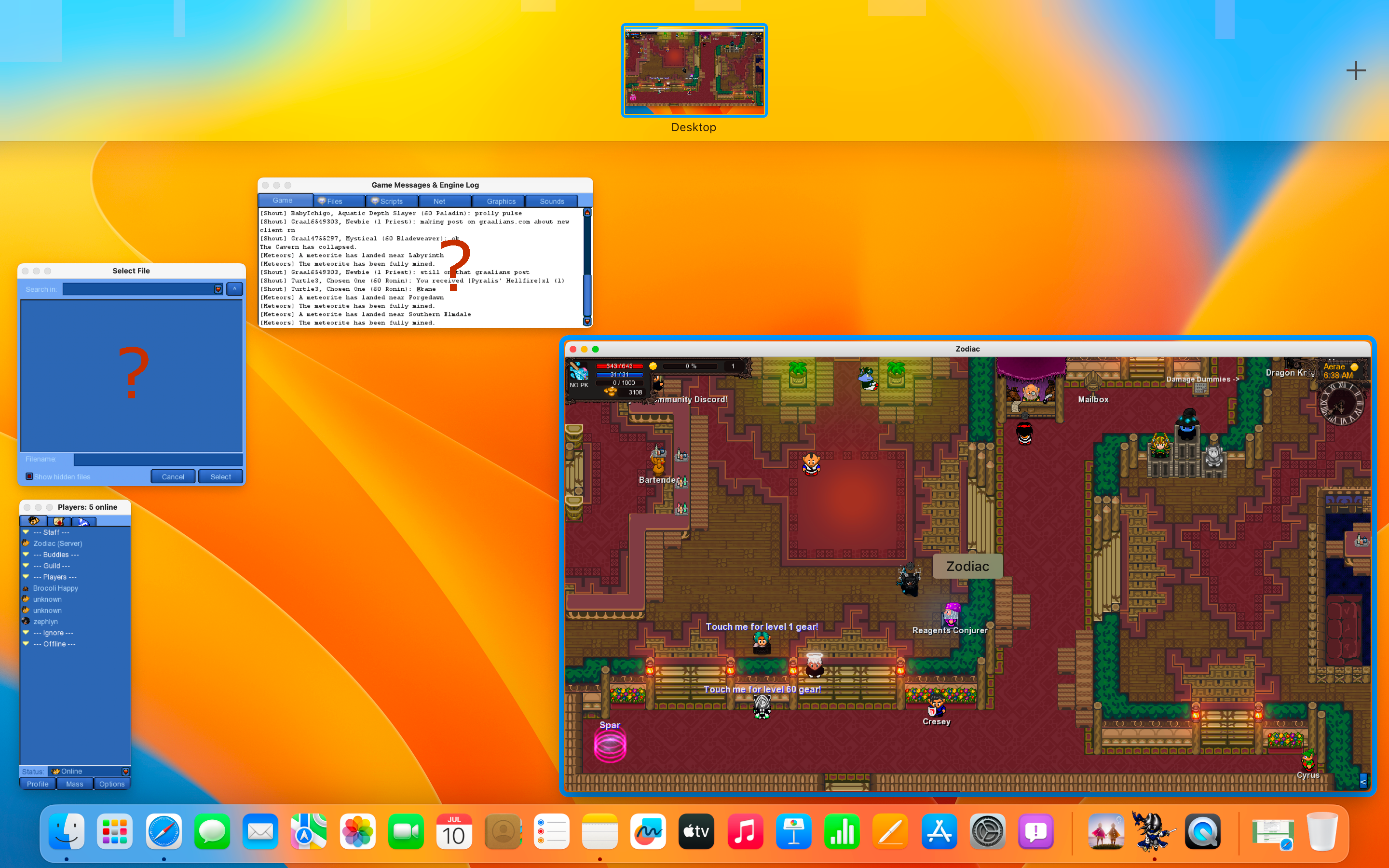This screenshot has height=868, width=1389.
Task: Switch to the Sounds tab in Engine Log
Action: click(x=552, y=201)
